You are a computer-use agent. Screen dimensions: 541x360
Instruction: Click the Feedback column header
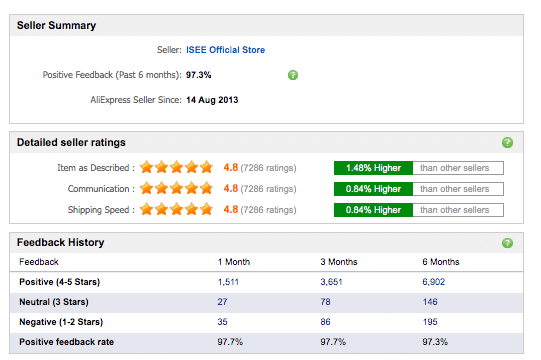(39, 262)
